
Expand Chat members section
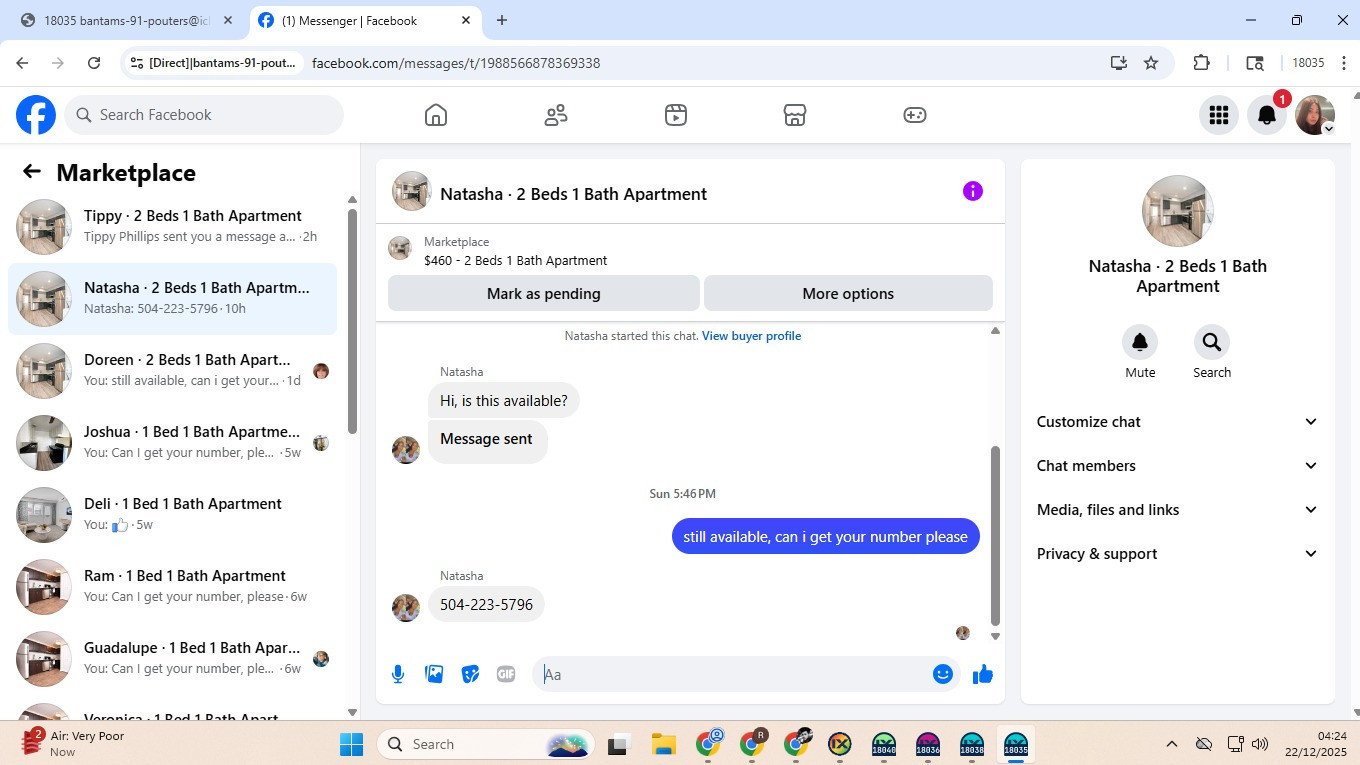[x=1178, y=466]
